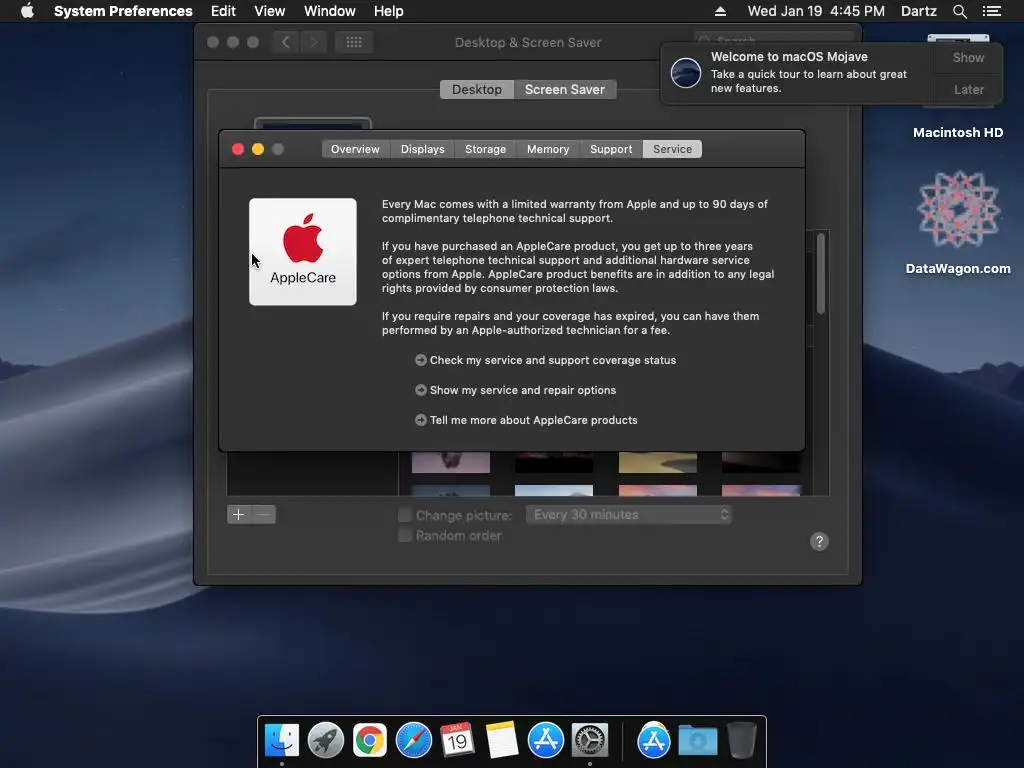
Task: Select the yellow desert wallpaper thumbnail
Action: 658,462
